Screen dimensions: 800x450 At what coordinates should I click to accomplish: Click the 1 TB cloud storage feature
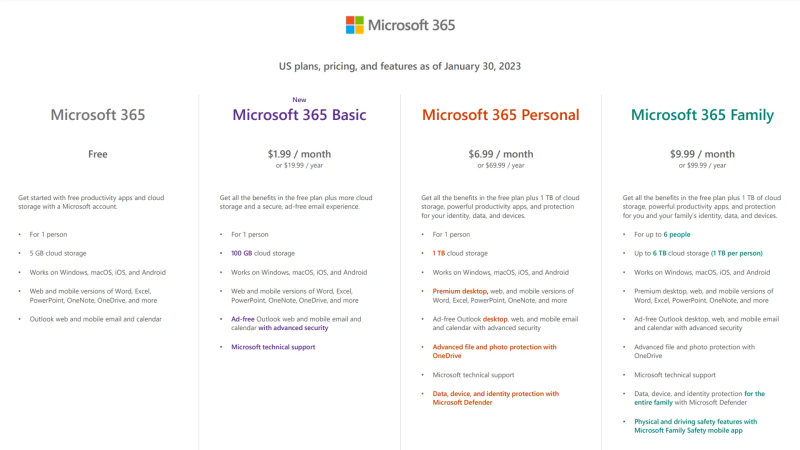click(x=460, y=253)
